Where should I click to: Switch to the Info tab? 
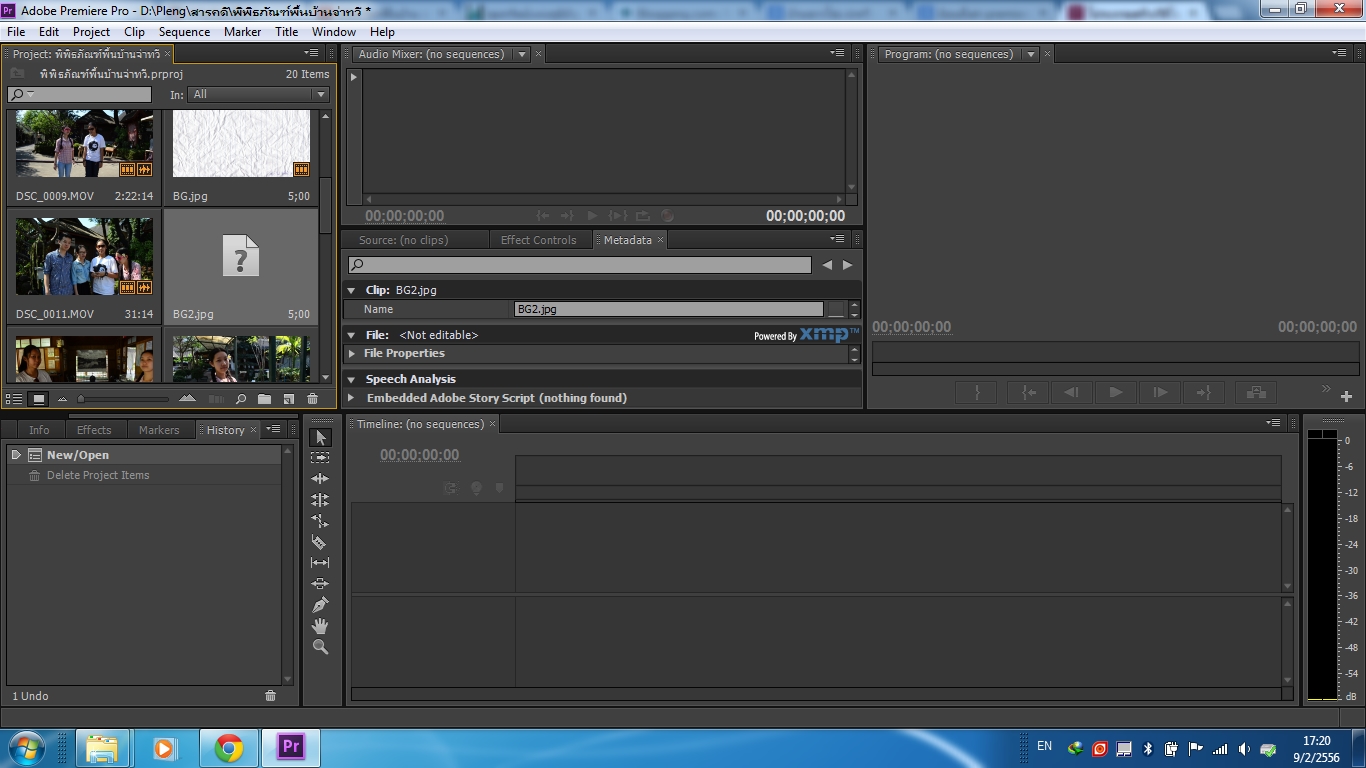pyautogui.click(x=39, y=430)
